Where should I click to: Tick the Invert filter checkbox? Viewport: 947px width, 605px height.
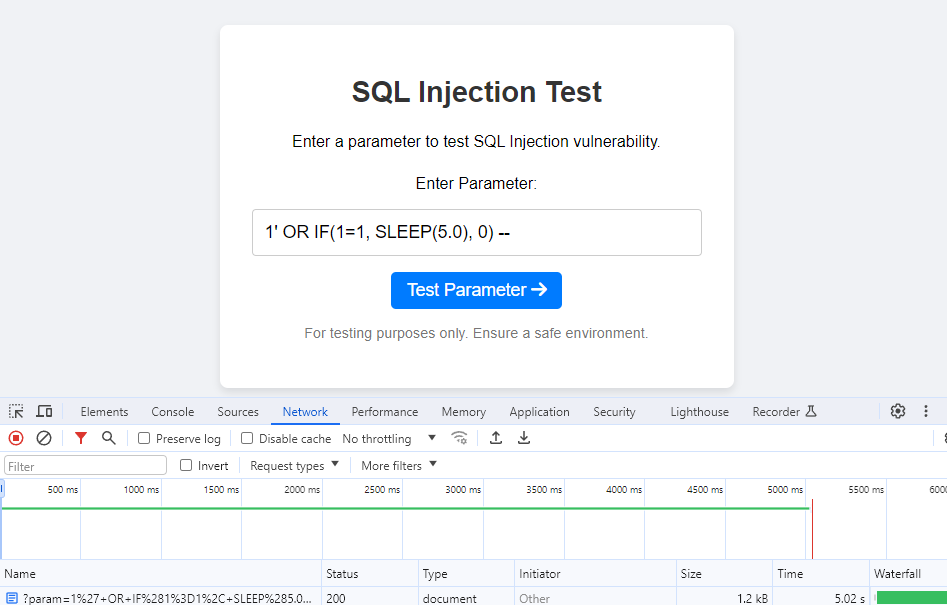pos(186,465)
